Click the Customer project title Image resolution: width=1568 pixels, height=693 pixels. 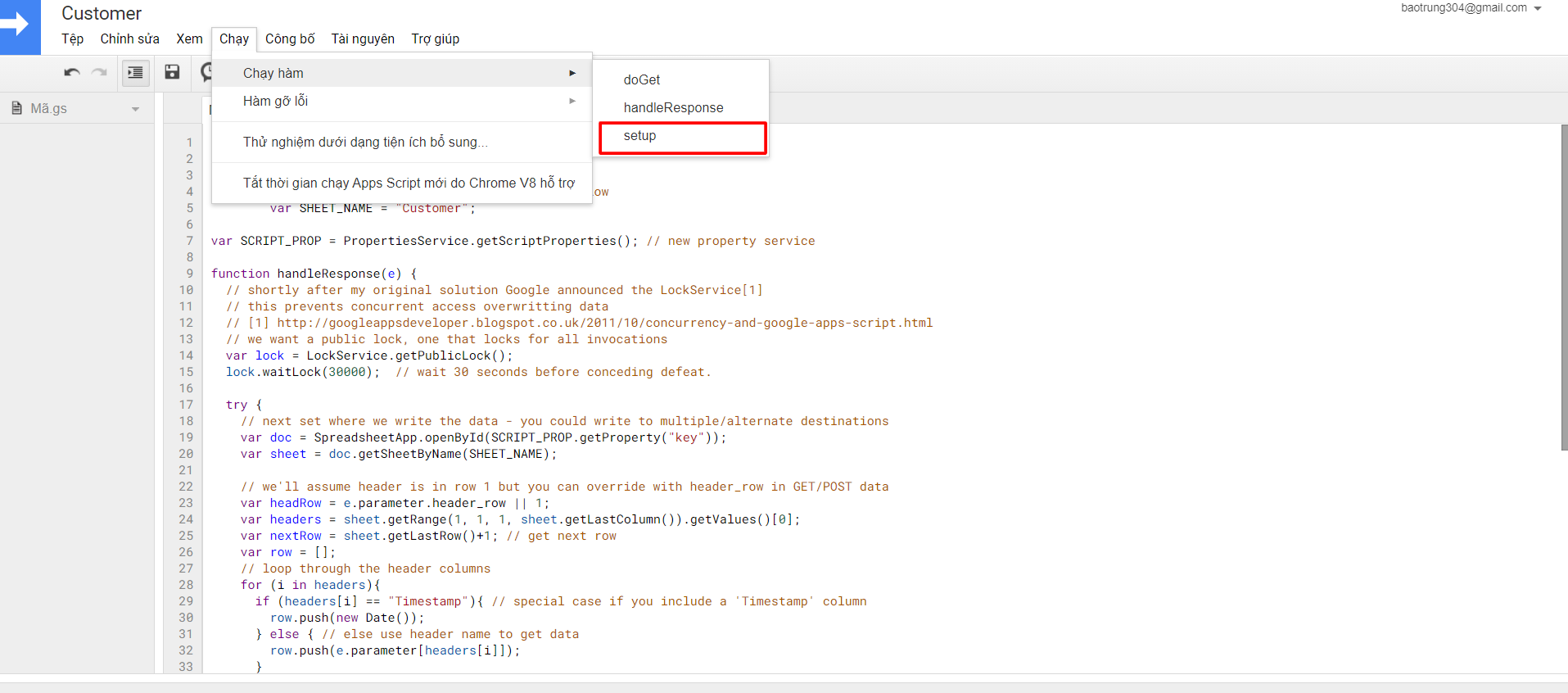tap(102, 13)
